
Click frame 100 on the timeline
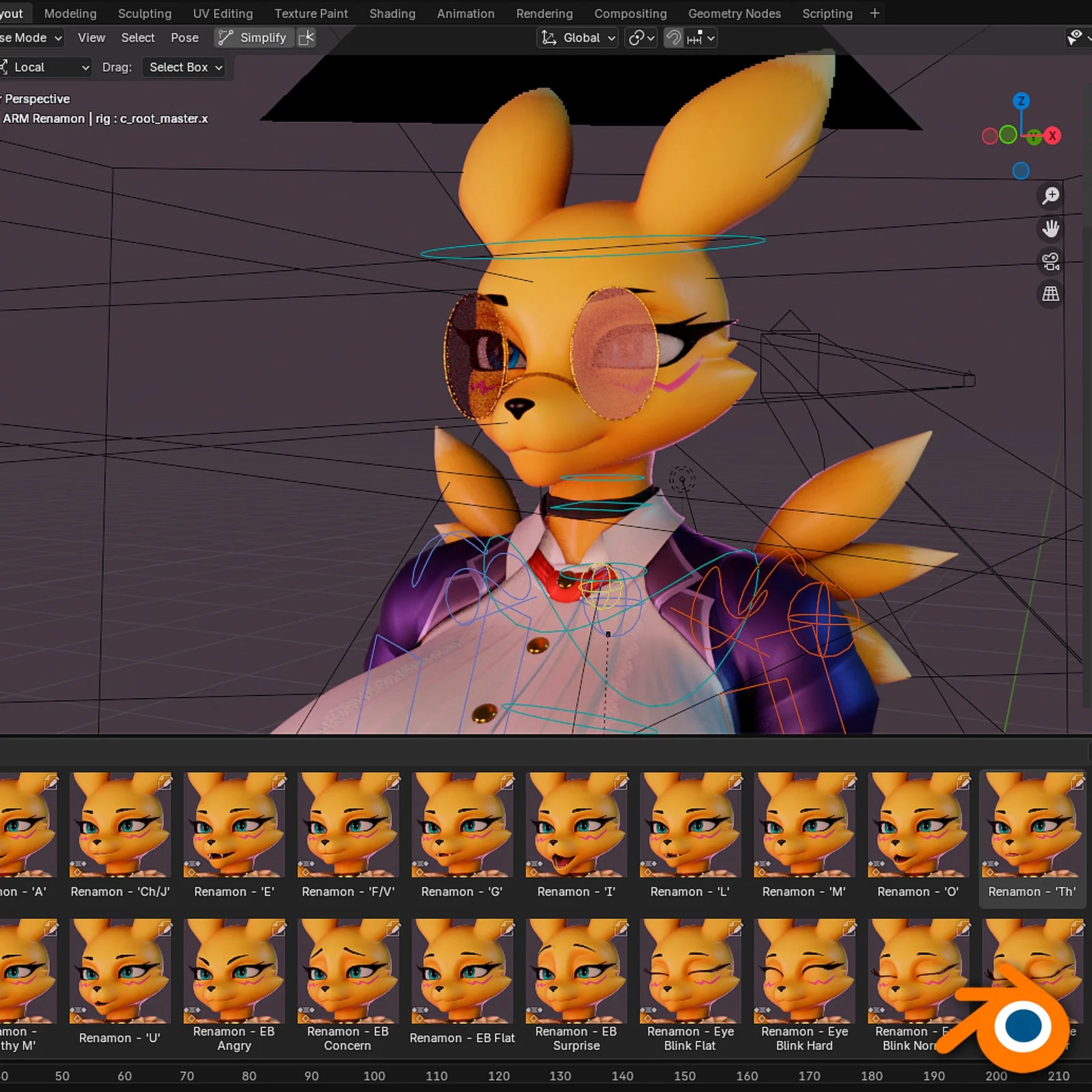pyautogui.click(x=374, y=1076)
